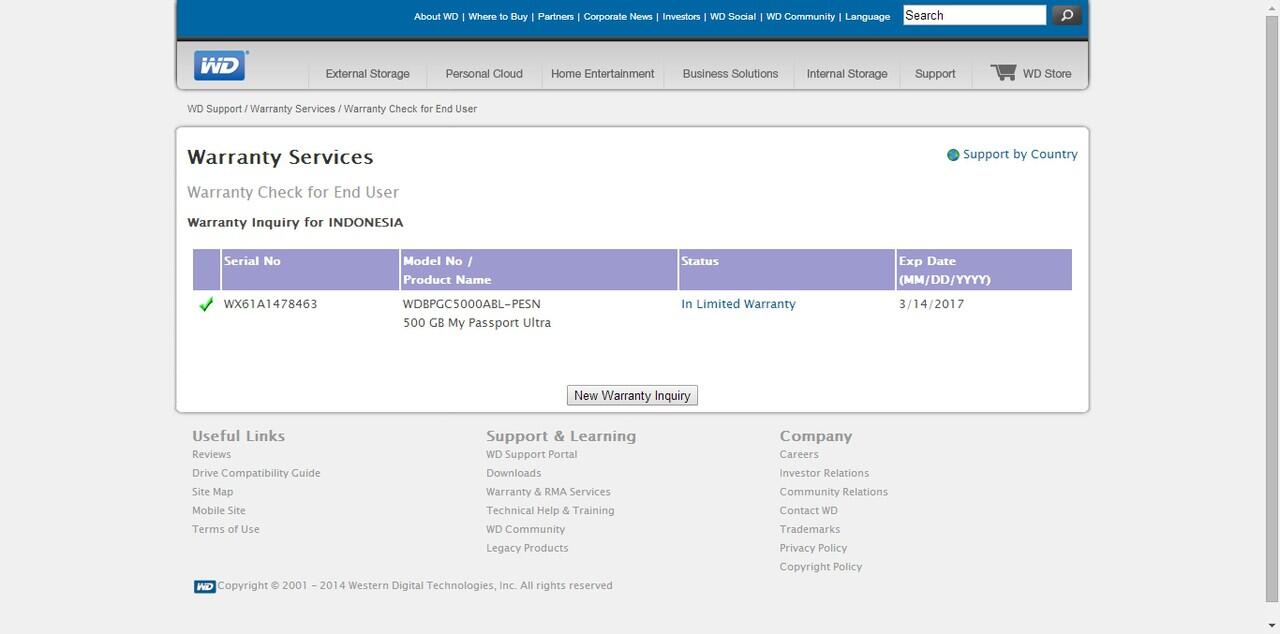The height and width of the screenshot is (634, 1280).
Task: Open the WD Store cart icon
Action: pyautogui.click(x=1003, y=72)
